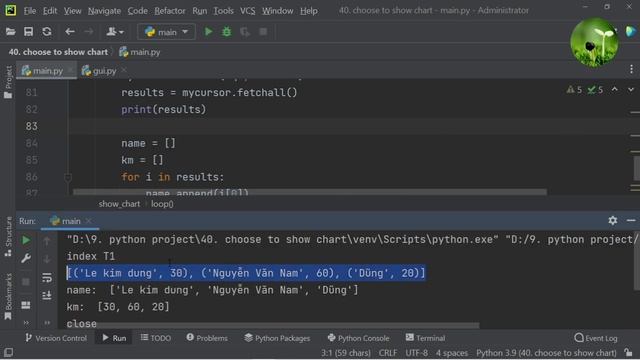Open the Navigate menu
This screenshot has width=640, height=360.
pos(104,11)
